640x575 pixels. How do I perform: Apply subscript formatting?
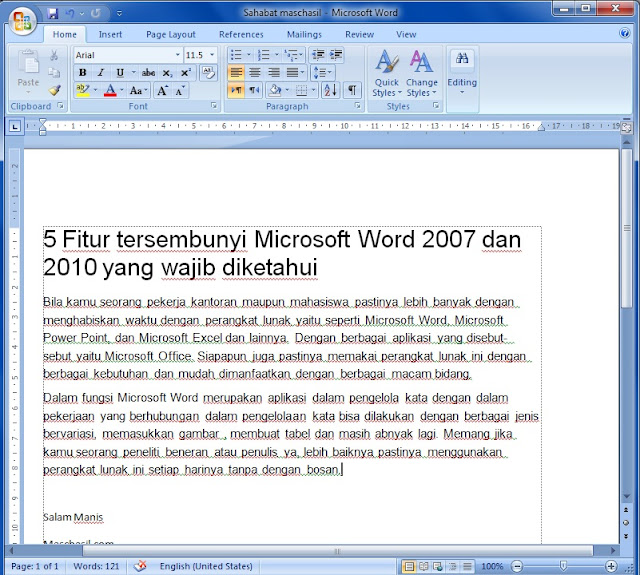[167, 73]
